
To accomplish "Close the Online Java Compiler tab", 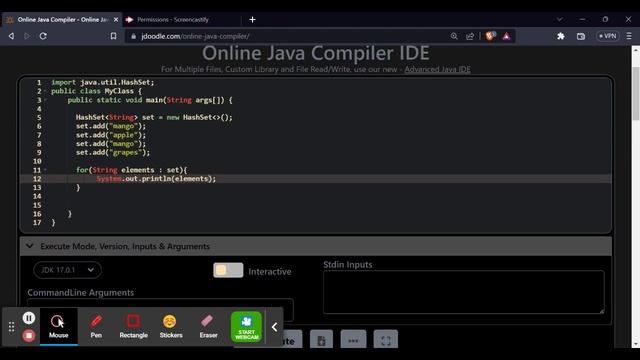I will (116, 20).
